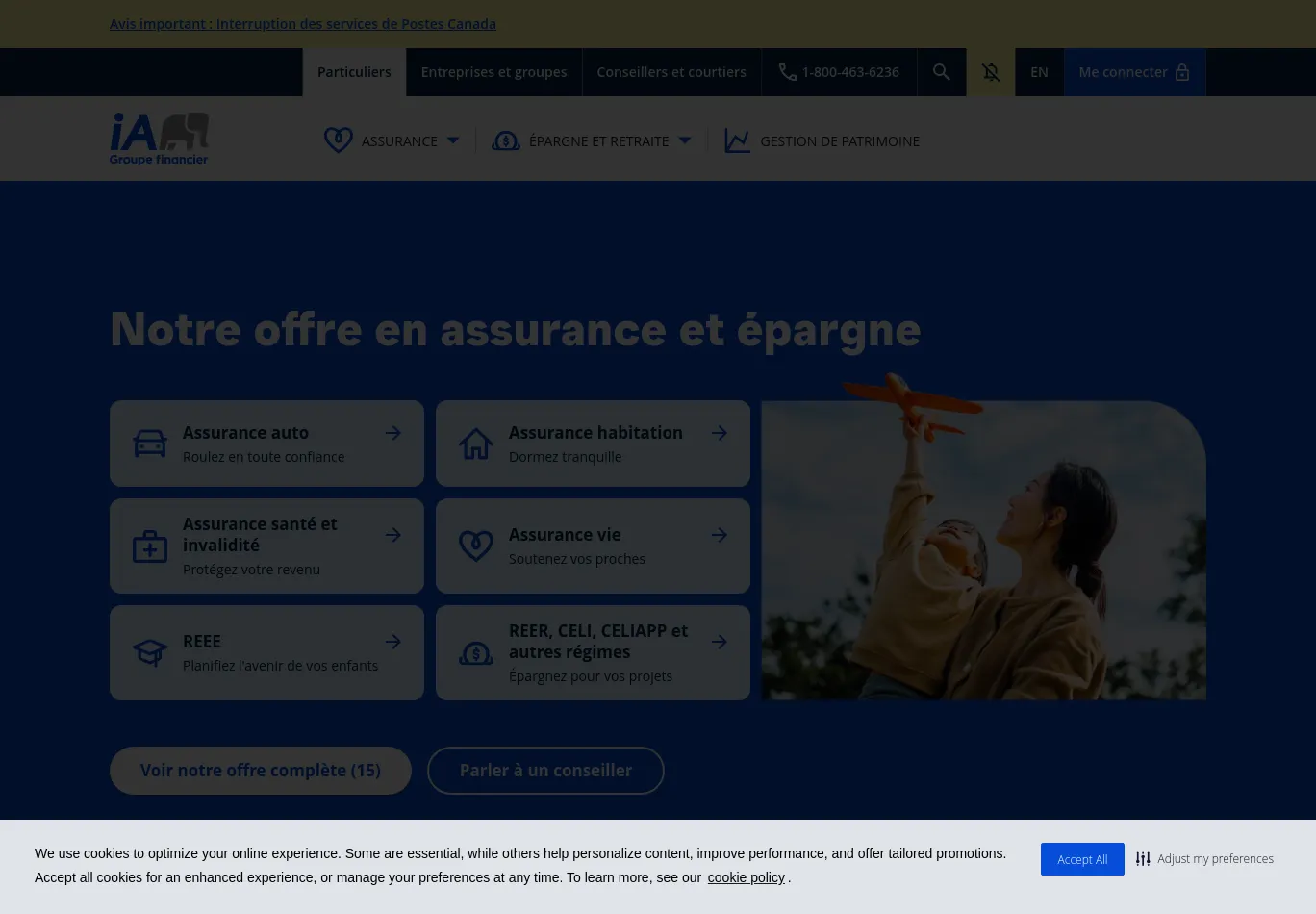
Task: Switch language to EN
Action: [1039, 72]
